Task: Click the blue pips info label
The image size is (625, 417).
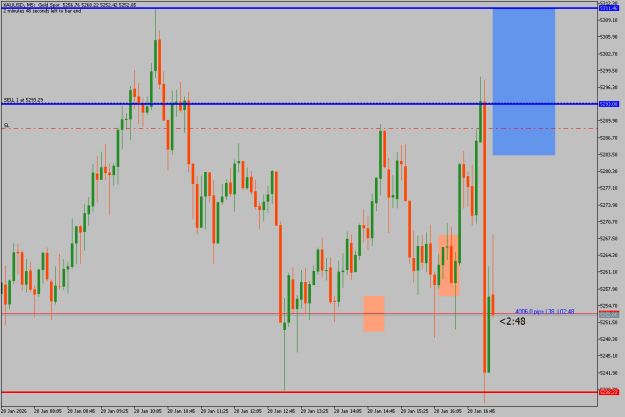Action: (544, 311)
